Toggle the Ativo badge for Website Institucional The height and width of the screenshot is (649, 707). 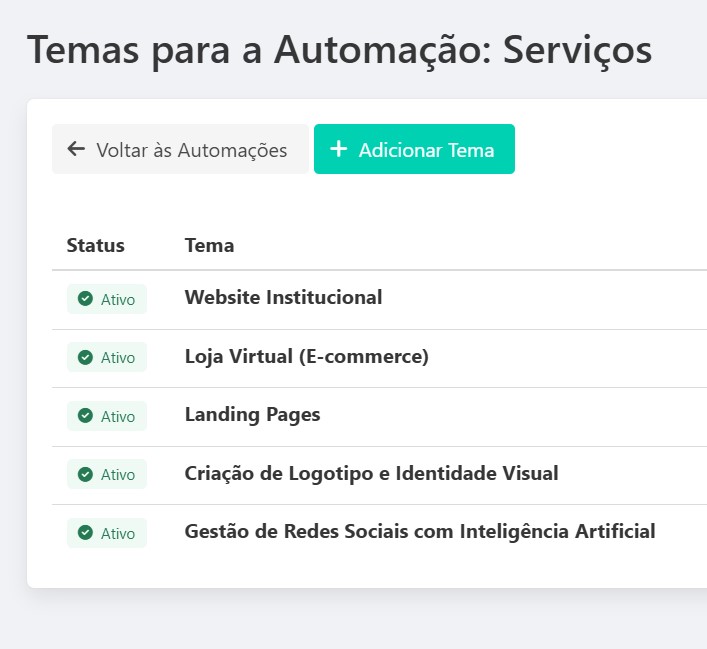point(107,298)
